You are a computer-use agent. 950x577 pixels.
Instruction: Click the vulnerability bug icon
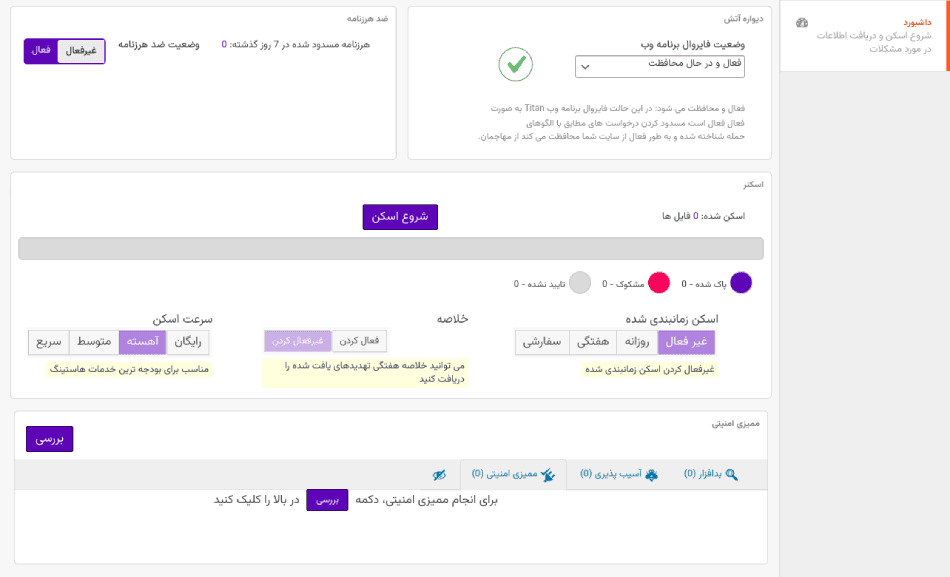651,475
